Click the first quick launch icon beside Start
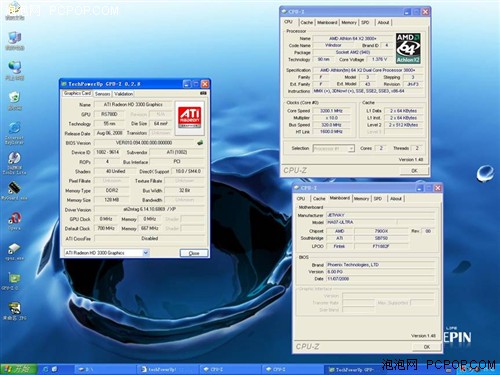The image size is (500, 375). pos(46,369)
